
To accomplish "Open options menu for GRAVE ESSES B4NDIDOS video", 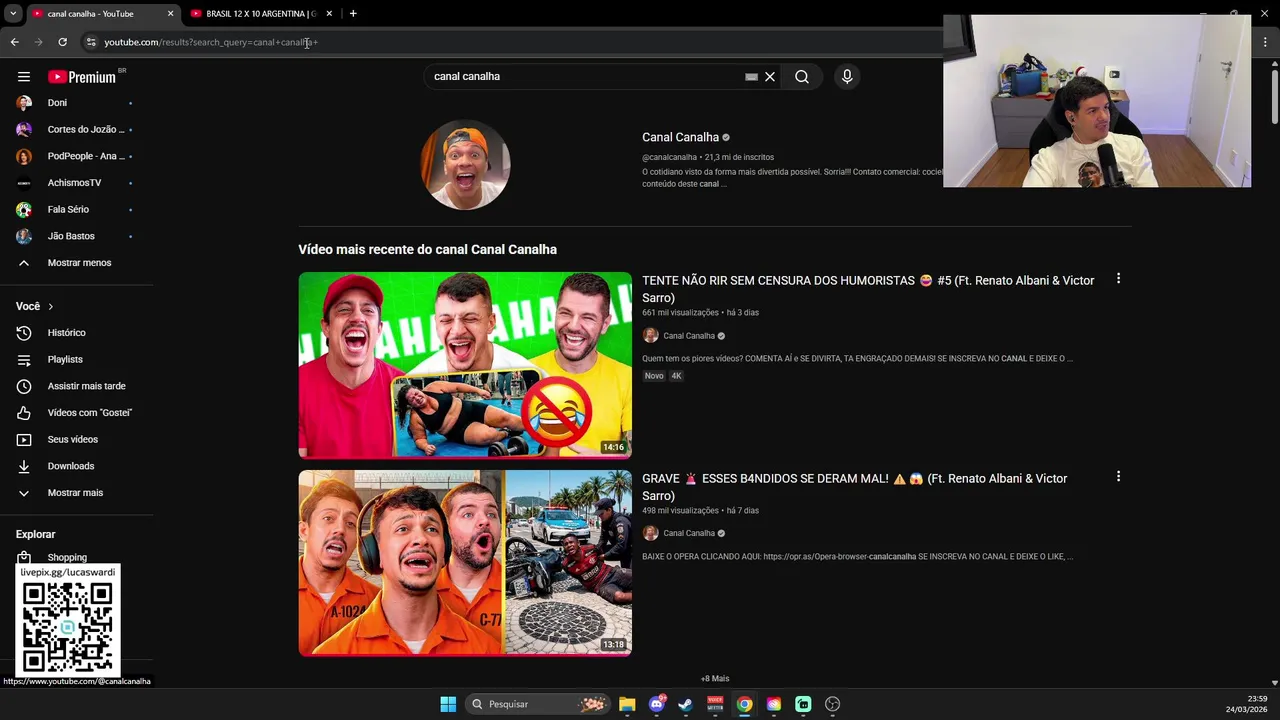I will [x=1118, y=477].
